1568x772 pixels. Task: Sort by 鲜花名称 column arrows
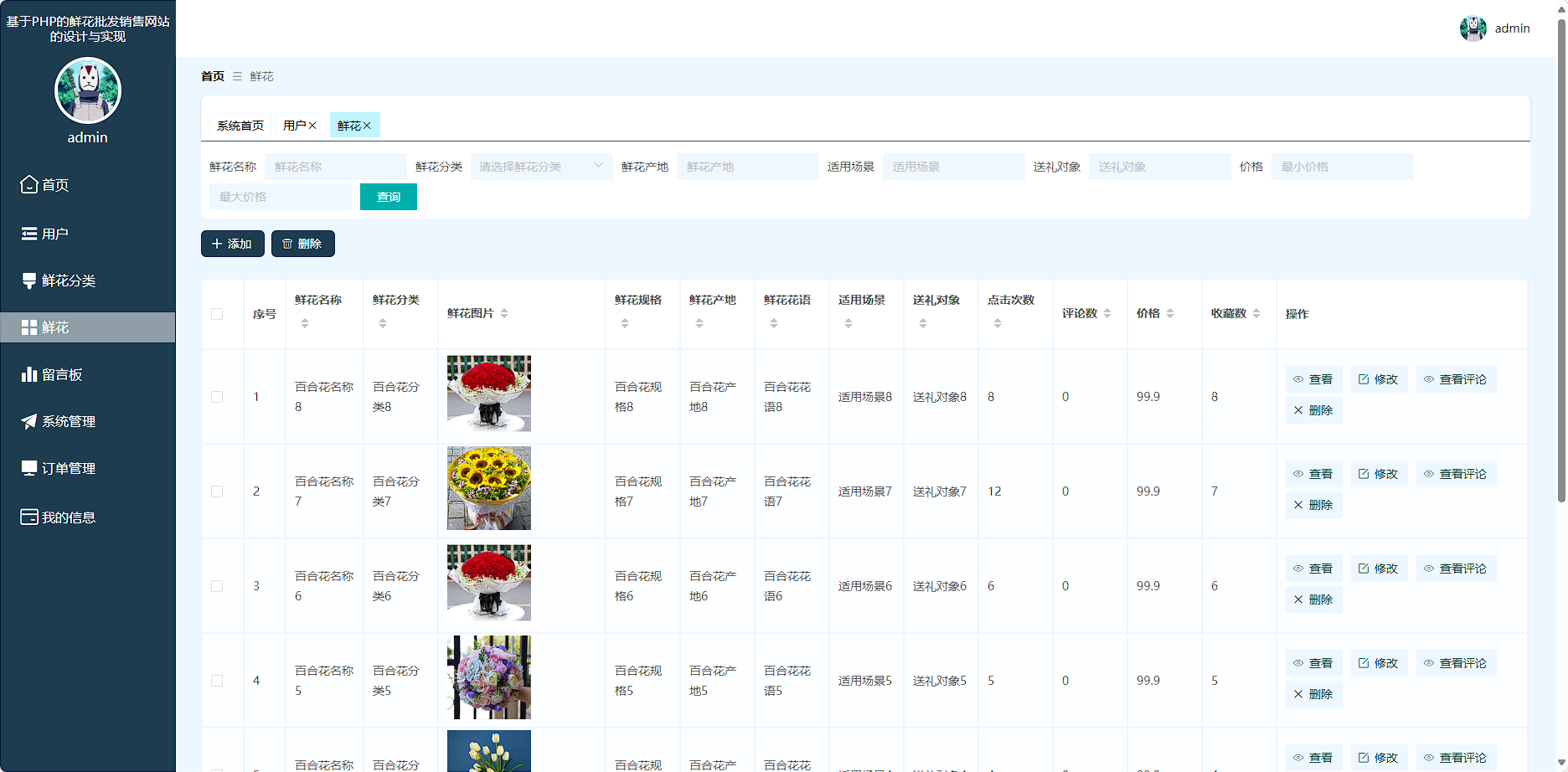click(305, 323)
